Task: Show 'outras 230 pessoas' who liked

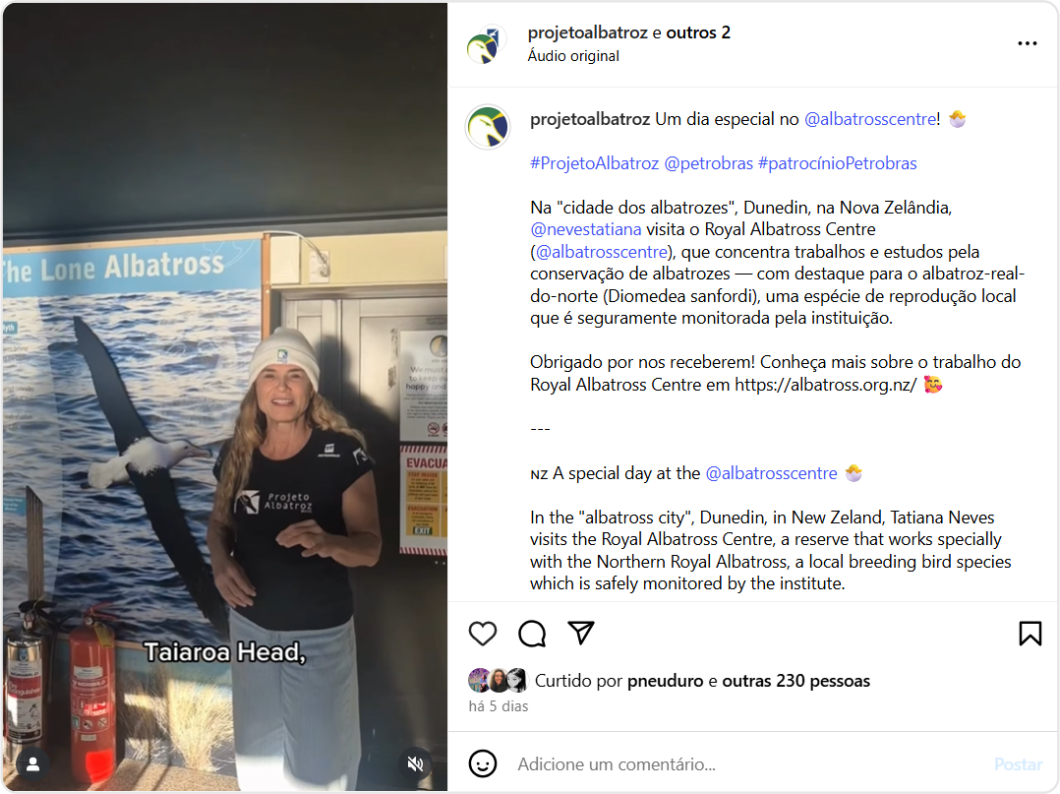Action: coord(796,680)
